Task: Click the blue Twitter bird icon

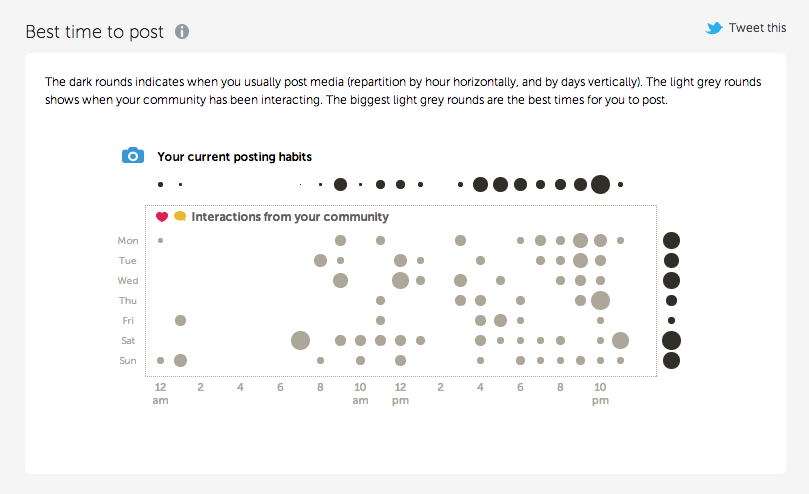Action: [x=714, y=28]
